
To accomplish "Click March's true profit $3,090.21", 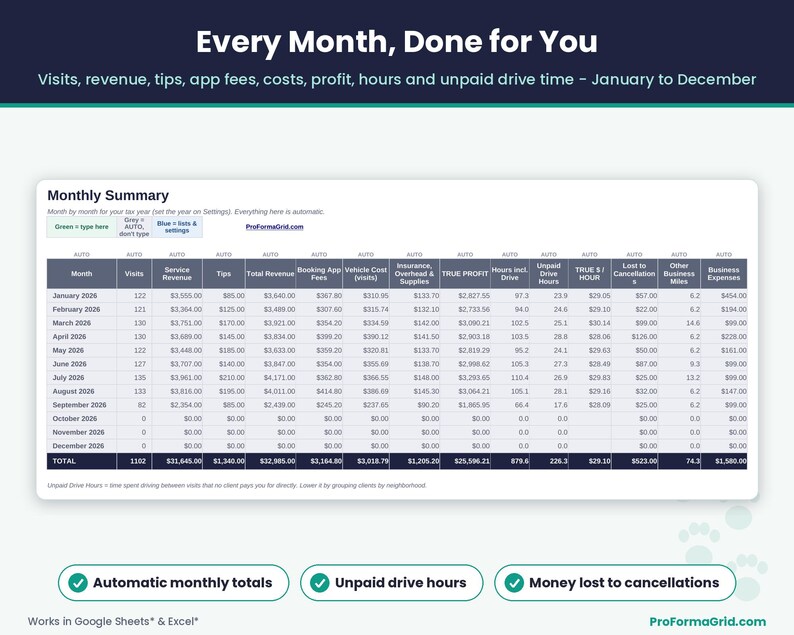I will [465, 323].
